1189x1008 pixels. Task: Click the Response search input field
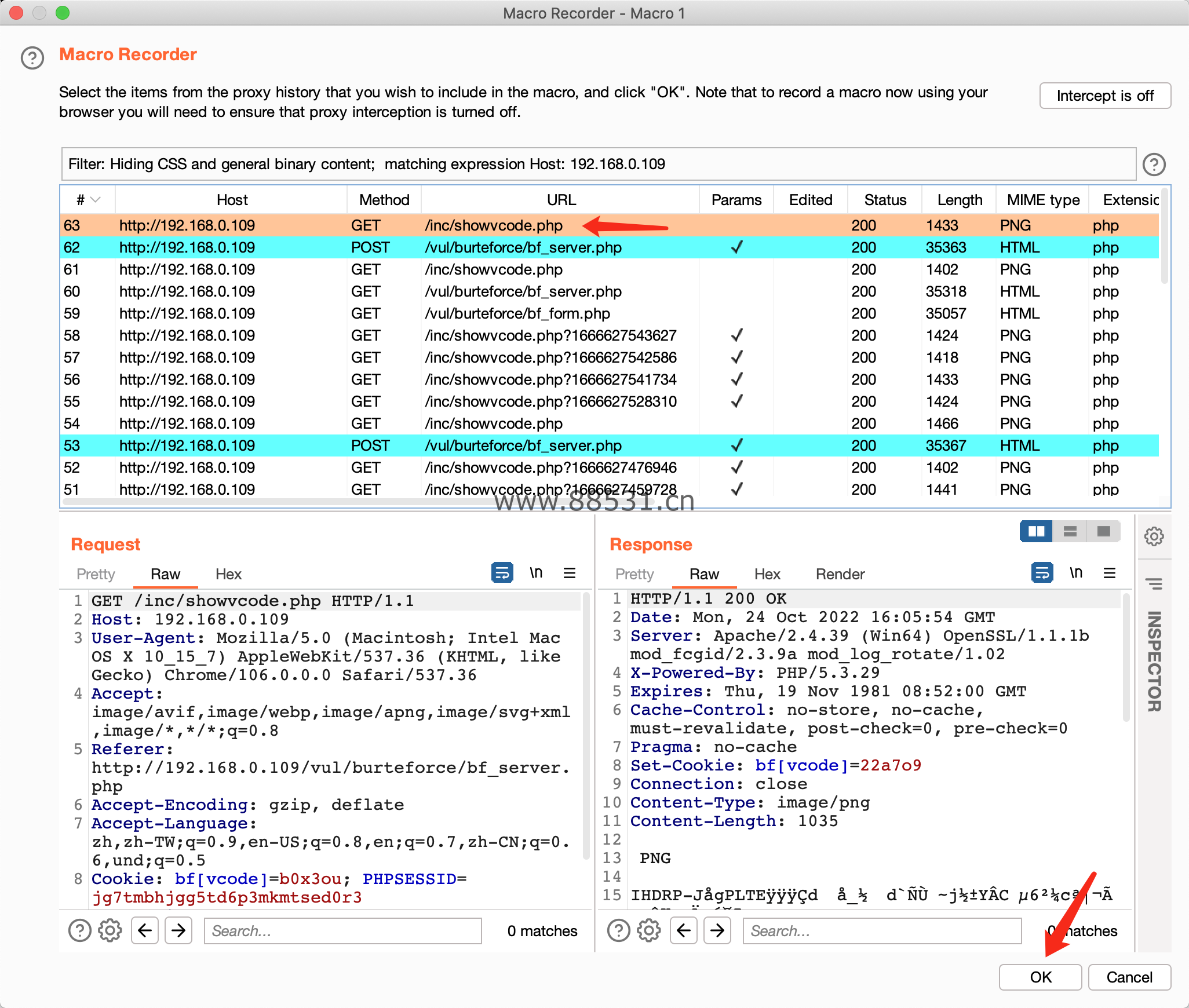(882, 931)
